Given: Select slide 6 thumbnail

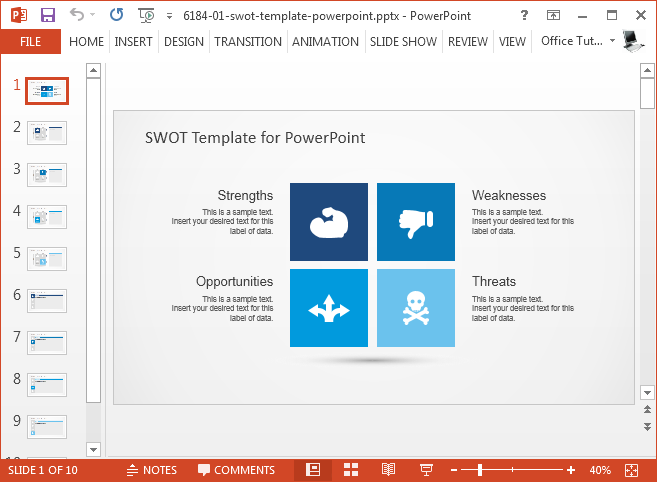Looking at the screenshot, I should pyautogui.click(x=47, y=301).
